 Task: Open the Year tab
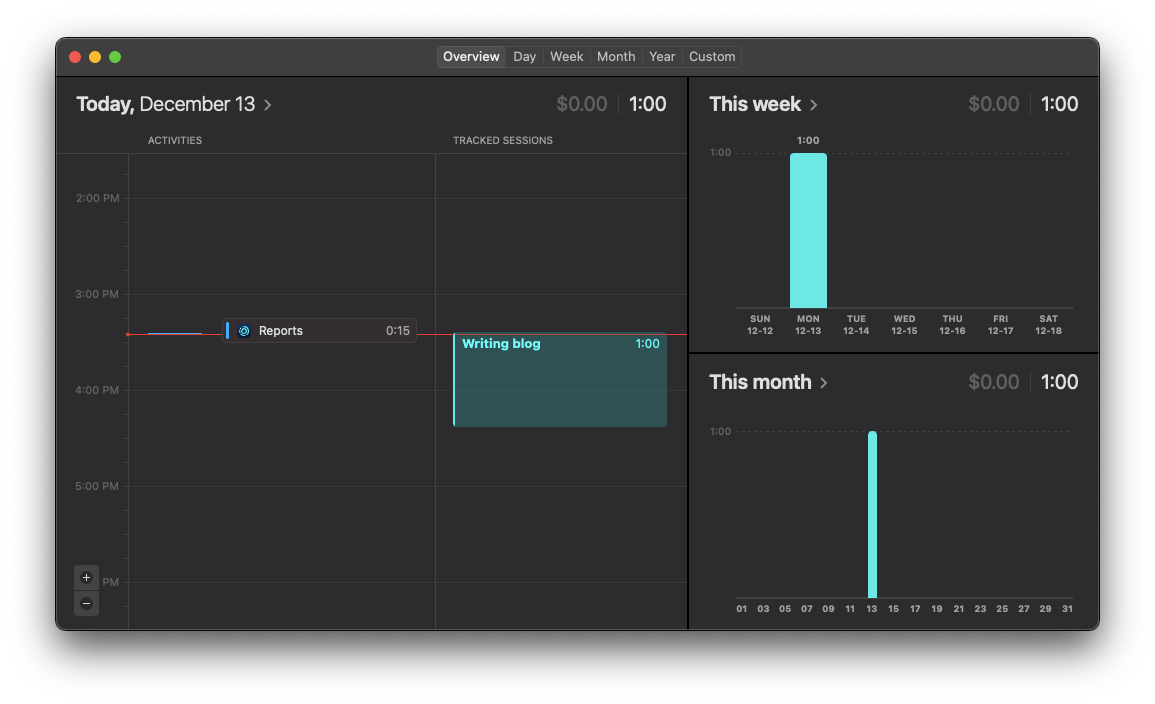(661, 57)
